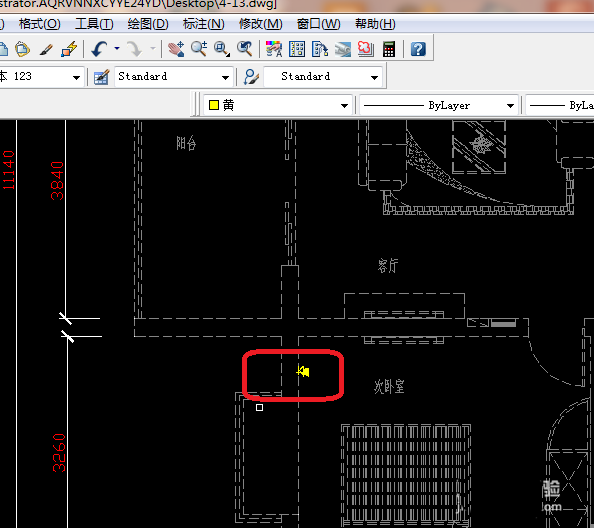Open the Tool Palettes window icon
This screenshot has height=528, width=594.
tap(320, 49)
